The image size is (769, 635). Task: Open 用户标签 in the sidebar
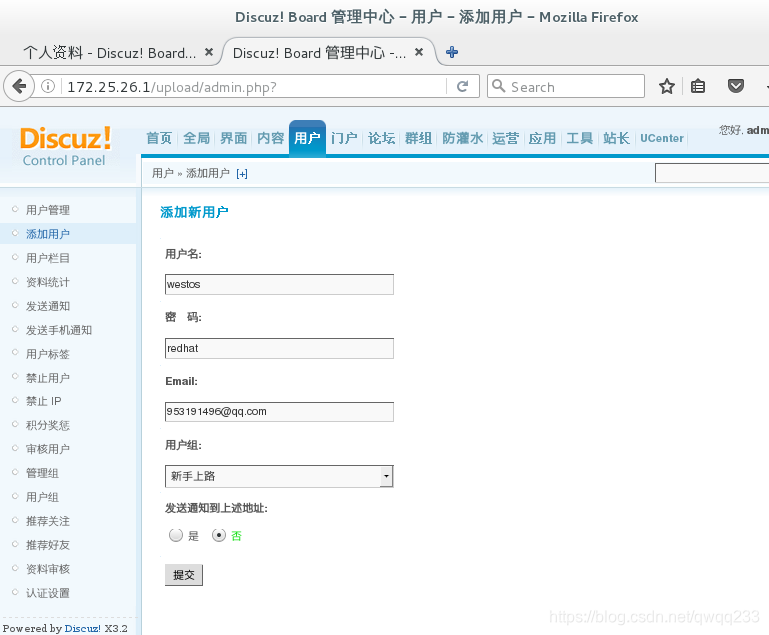(48, 354)
